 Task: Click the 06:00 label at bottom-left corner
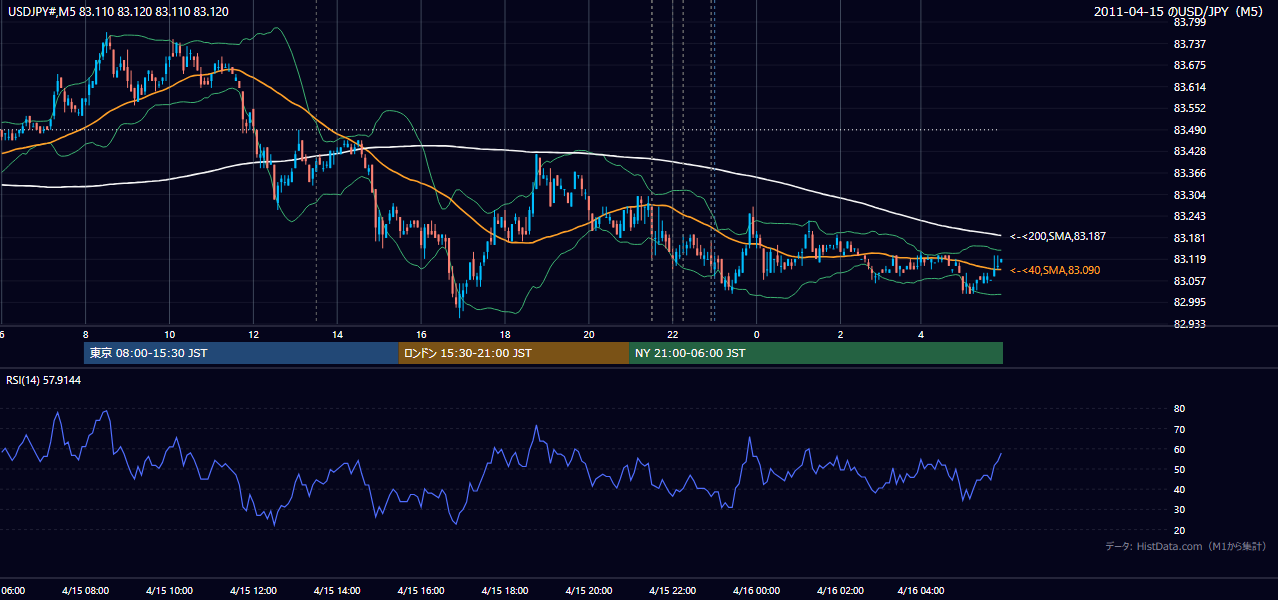pyautogui.click(x=13, y=590)
